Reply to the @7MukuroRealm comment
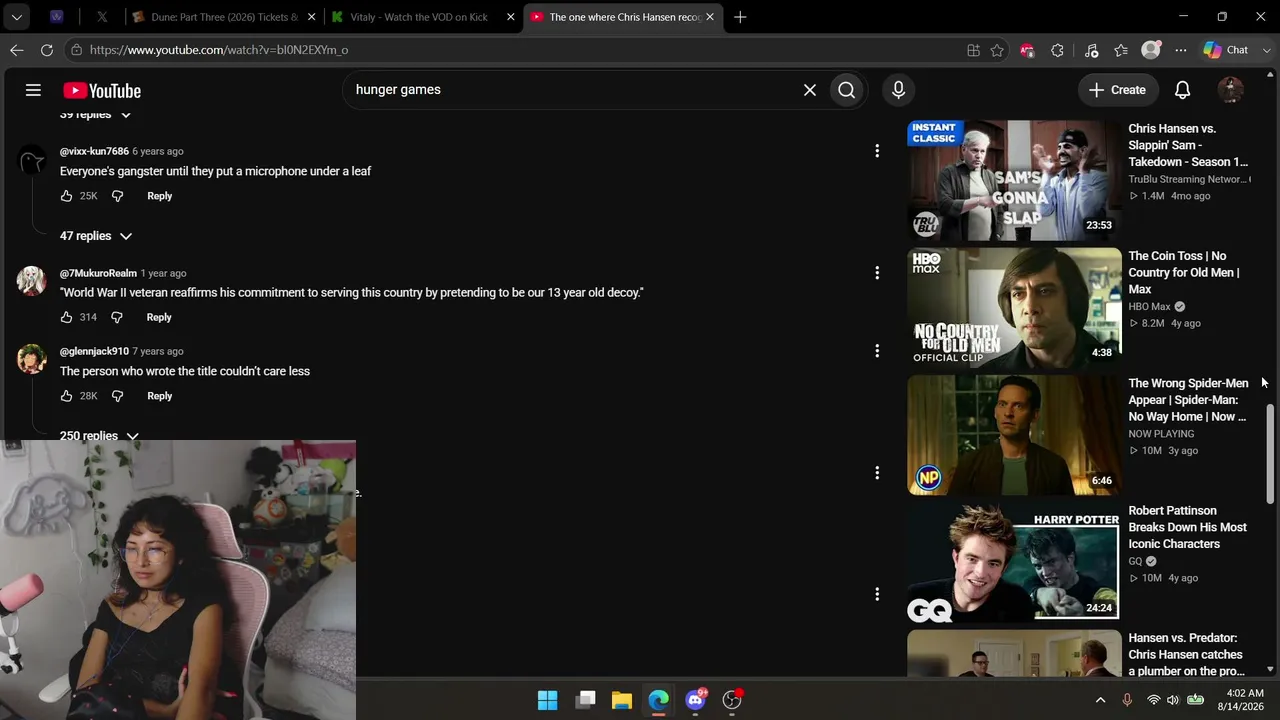The height and width of the screenshot is (720, 1280). pyautogui.click(x=159, y=317)
